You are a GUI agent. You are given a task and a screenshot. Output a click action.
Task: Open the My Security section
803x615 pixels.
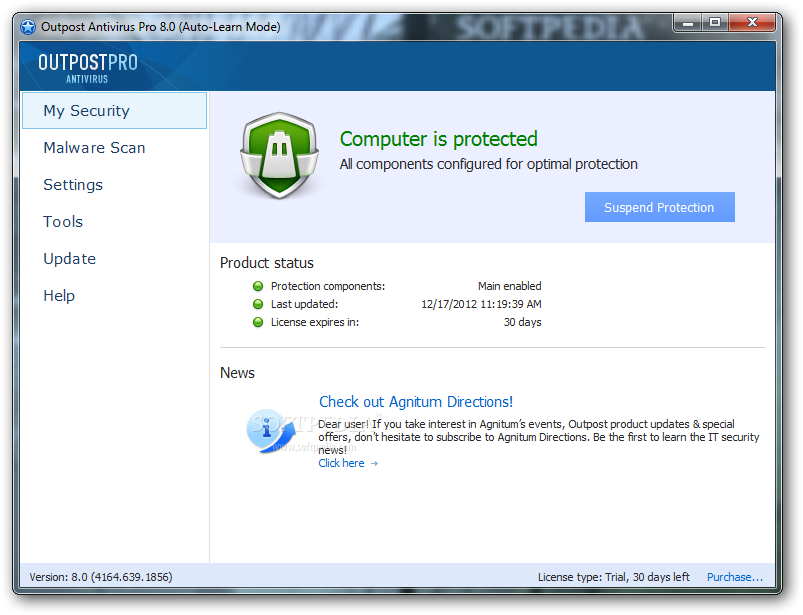click(114, 111)
